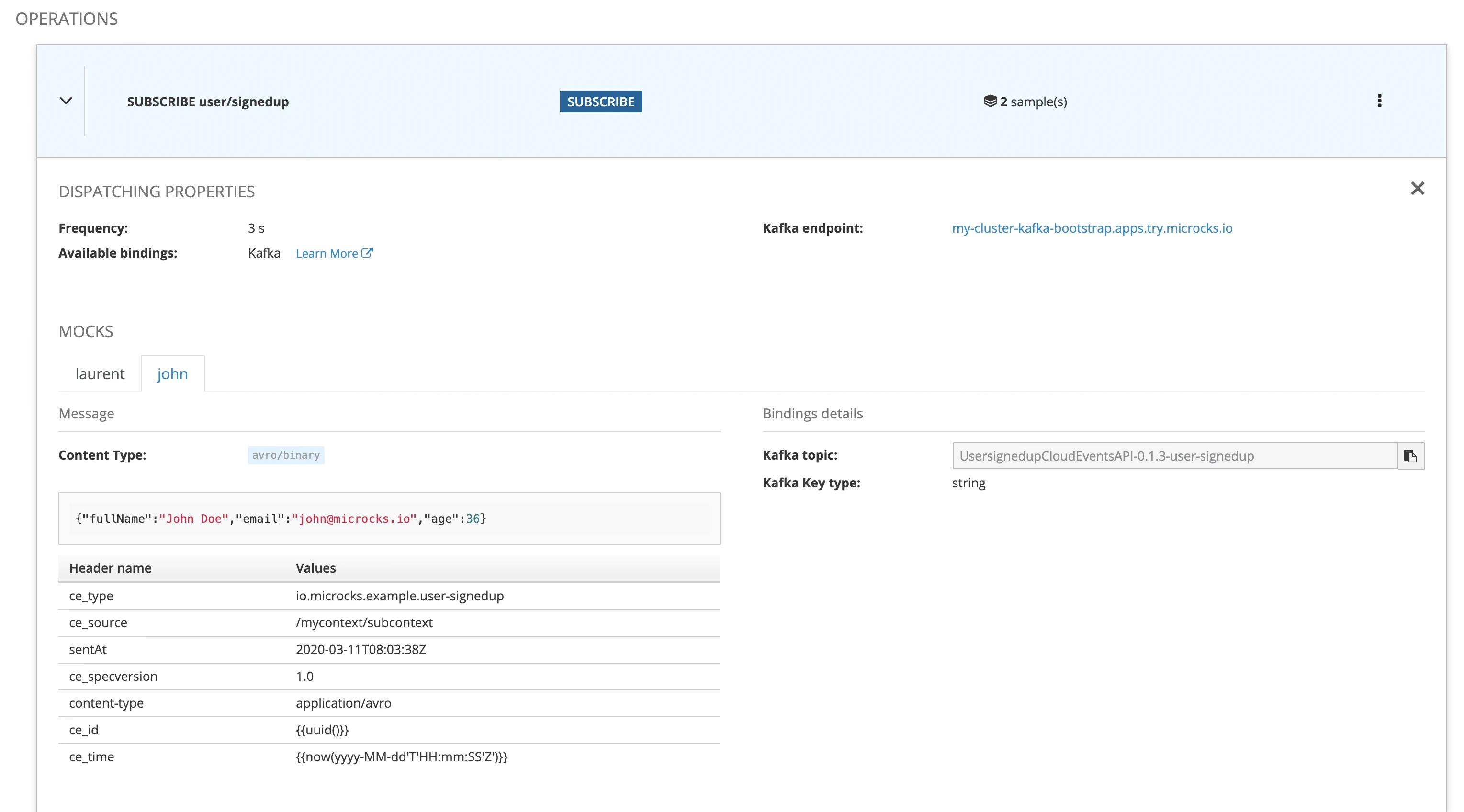Click the Values column heading
This screenshot has width=1464, height=812.
tap(315, 568)
